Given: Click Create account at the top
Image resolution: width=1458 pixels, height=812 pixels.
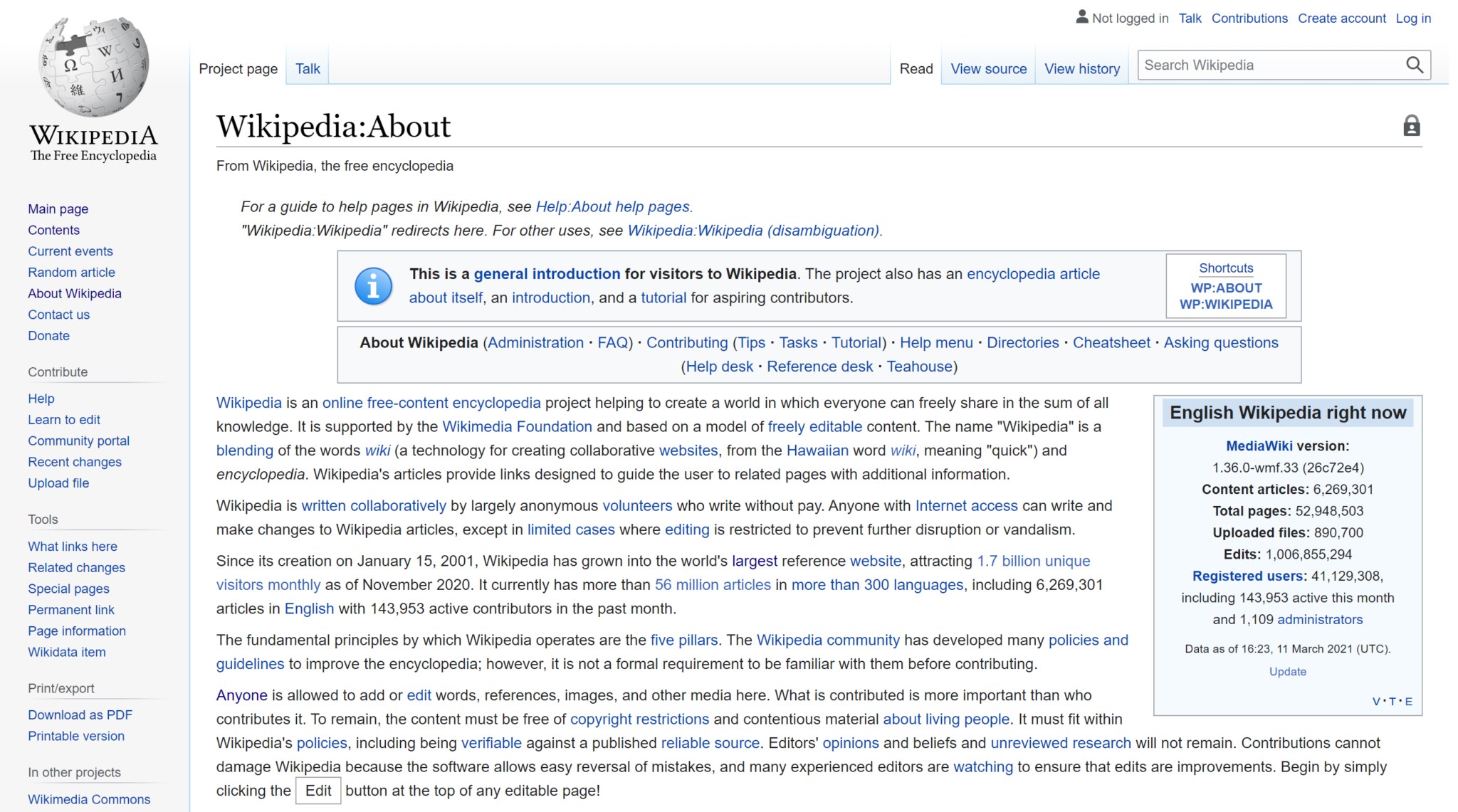Looking at the screenshot, I should tap(1341, 18).
